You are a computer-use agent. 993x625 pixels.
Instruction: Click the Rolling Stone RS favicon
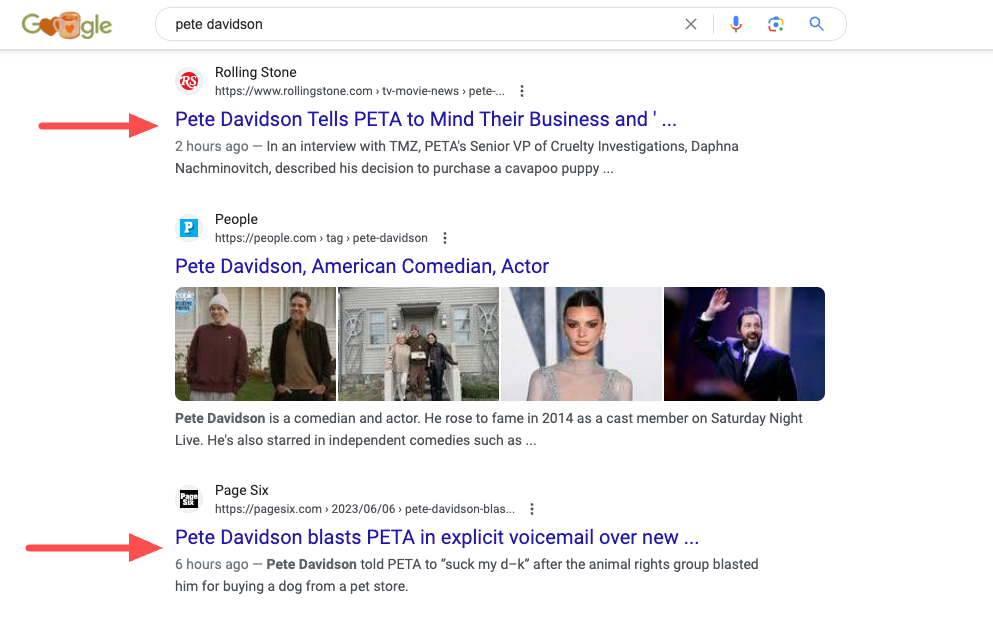189,81
